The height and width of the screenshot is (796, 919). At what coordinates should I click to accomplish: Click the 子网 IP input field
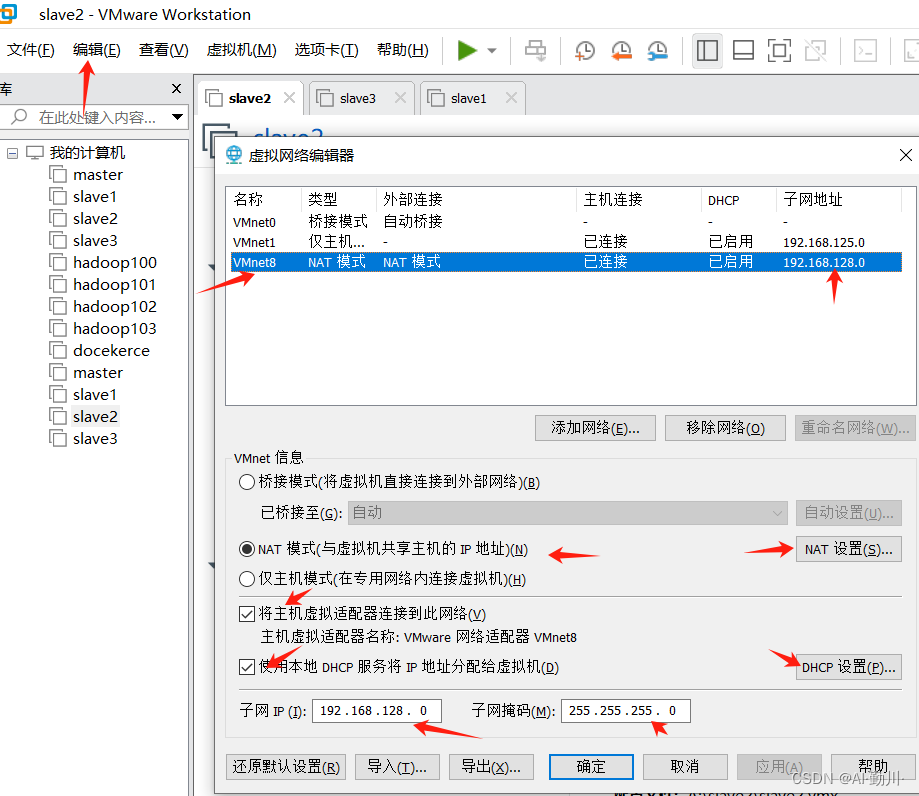click(377, 711)
